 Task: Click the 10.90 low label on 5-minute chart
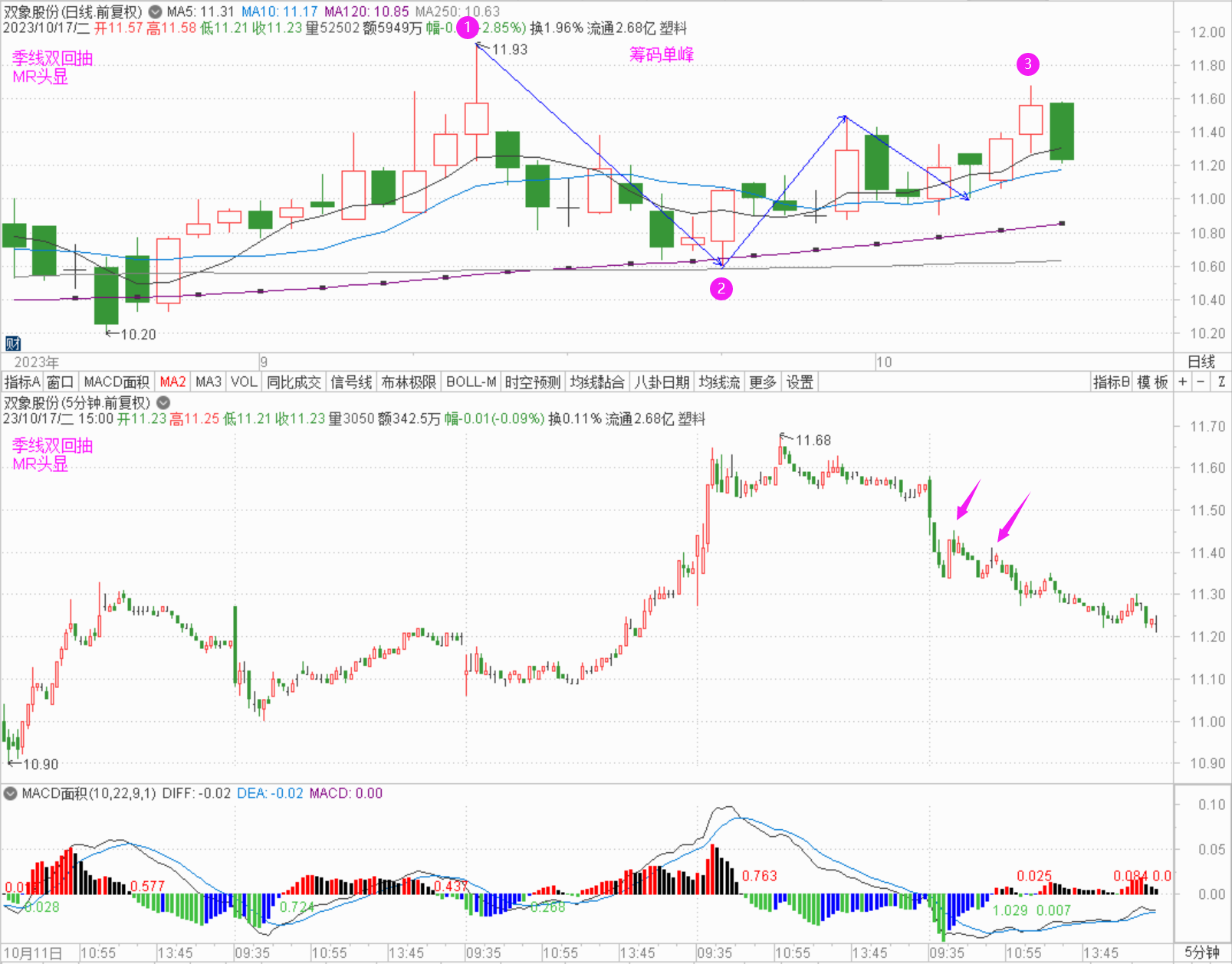[41, 764]
